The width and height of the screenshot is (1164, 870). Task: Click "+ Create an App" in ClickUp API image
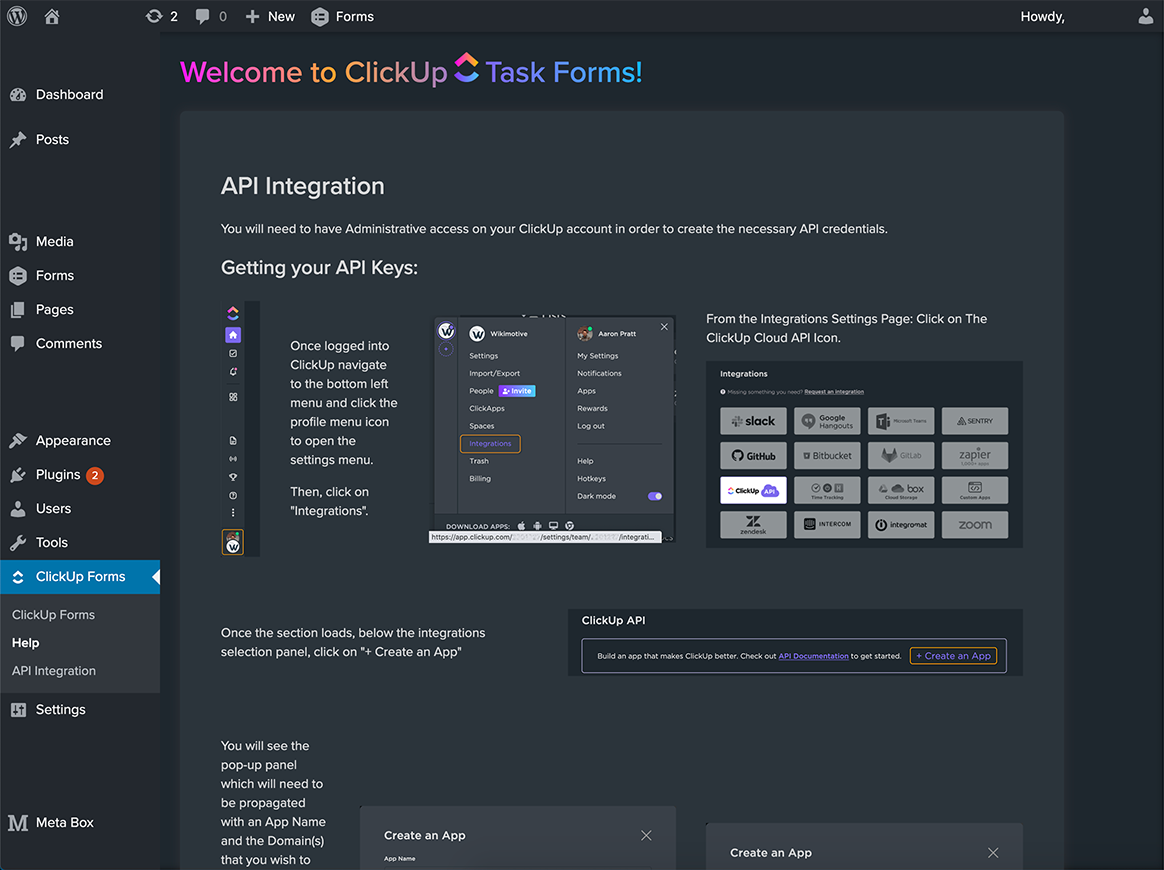point(953,655)
